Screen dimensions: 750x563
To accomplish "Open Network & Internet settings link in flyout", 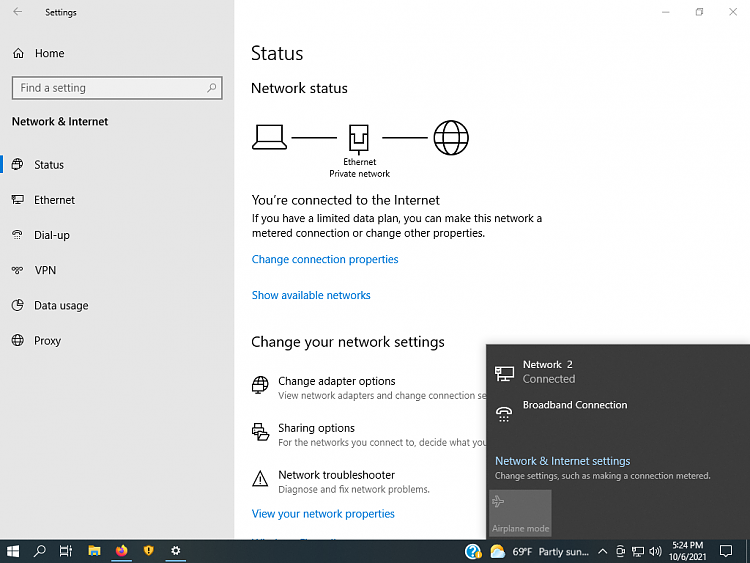I will click(562, 461).
